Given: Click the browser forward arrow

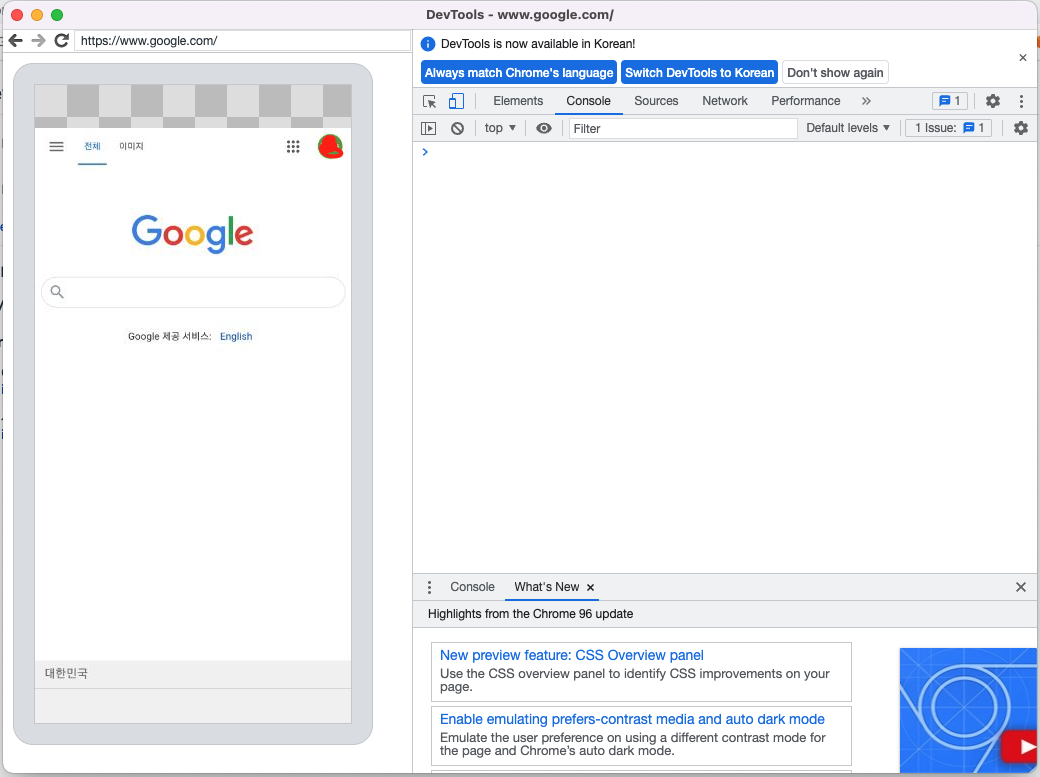Looking at the screenshot, I should (38, 40).
